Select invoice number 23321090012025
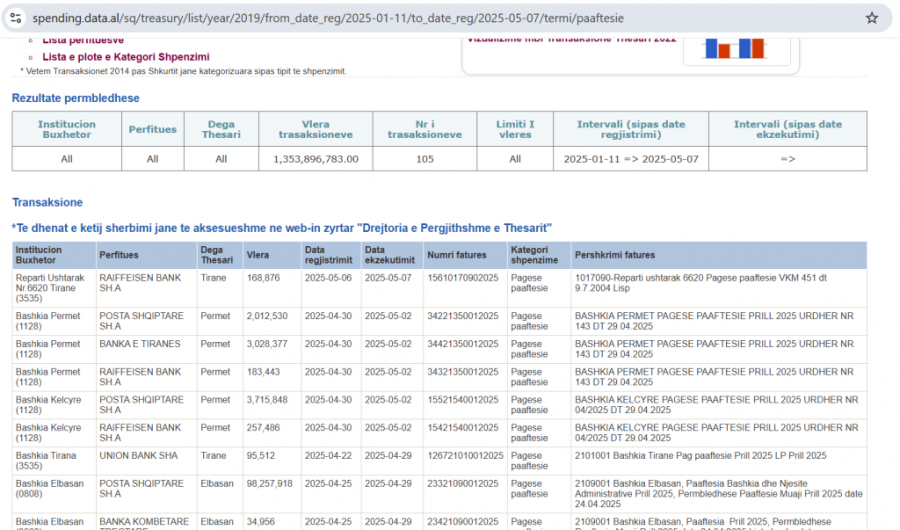 click(463, 484)
